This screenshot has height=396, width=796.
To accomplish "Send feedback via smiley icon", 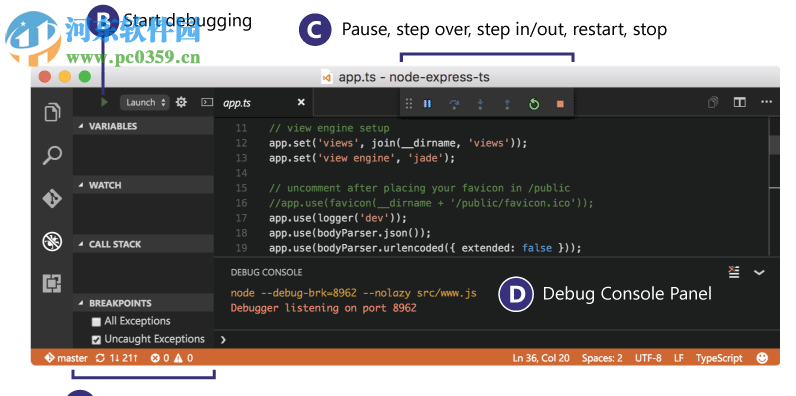I will click(x=762, y=358).
